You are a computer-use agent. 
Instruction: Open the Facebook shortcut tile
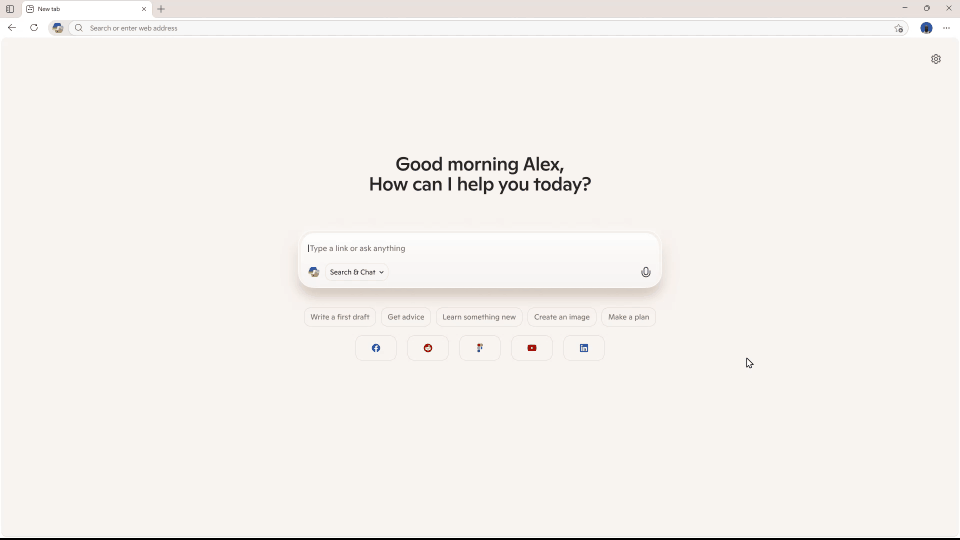click(x=376, y=348)
